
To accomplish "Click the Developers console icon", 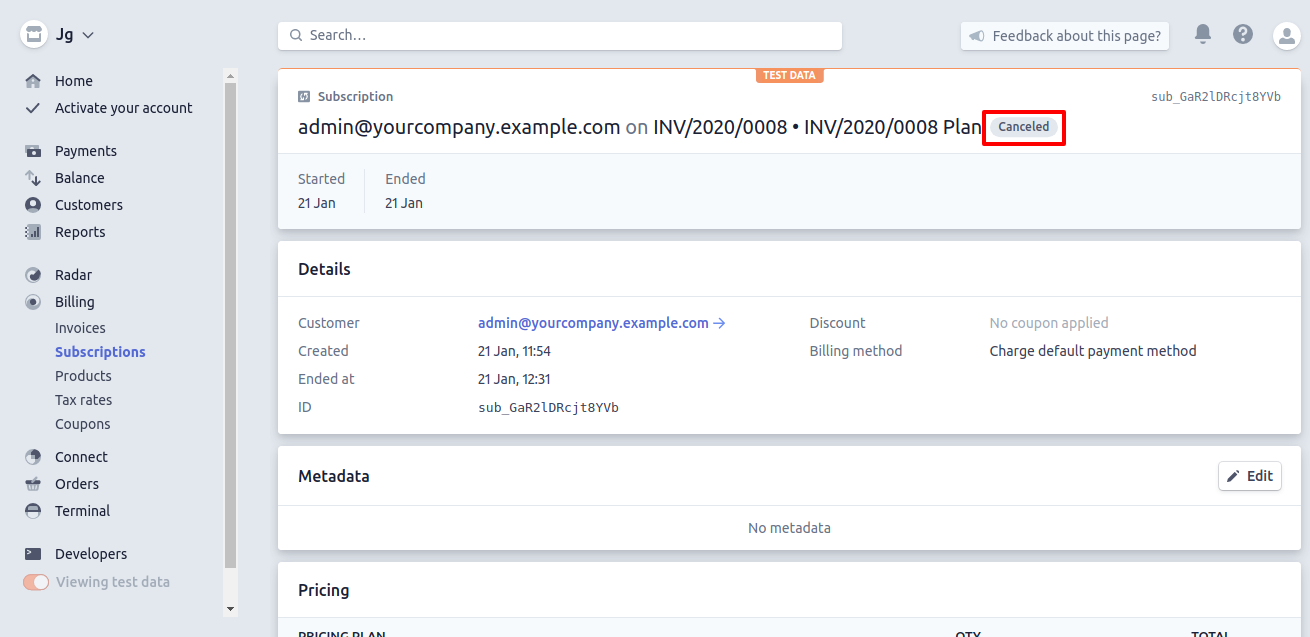I will (34, 554).
